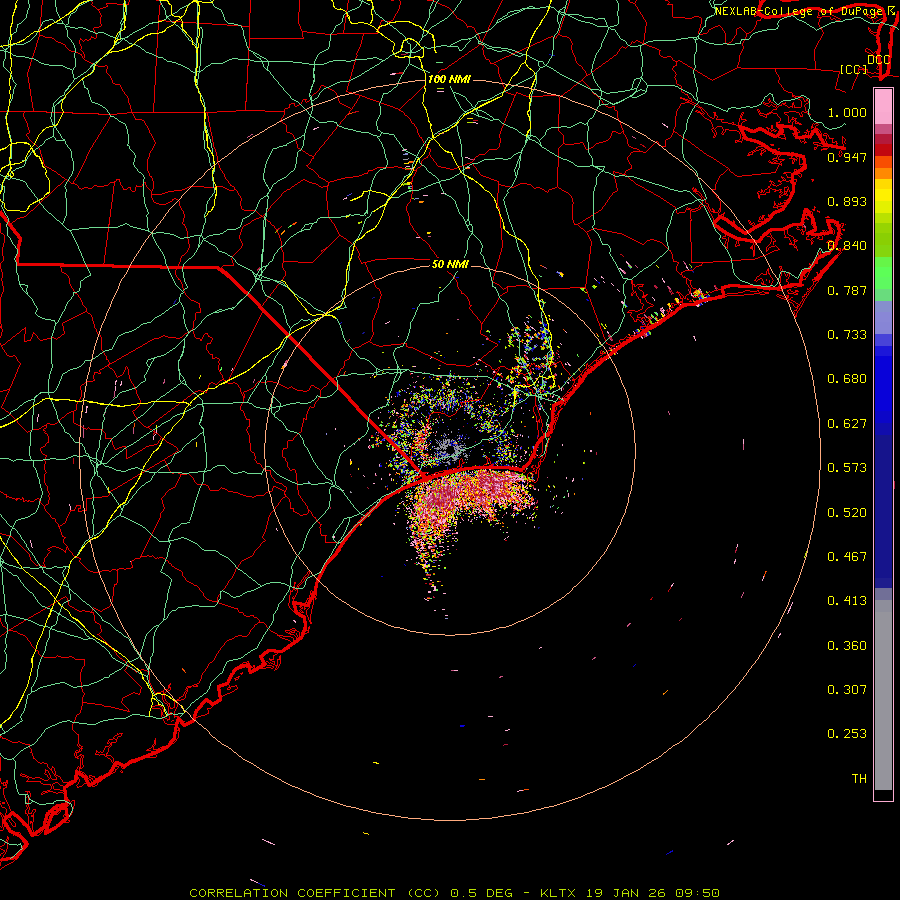Image resolution: width=900 pixels, height=900 pixels.
Task: Click the 0.787 legend value
Action: (847, 290)
